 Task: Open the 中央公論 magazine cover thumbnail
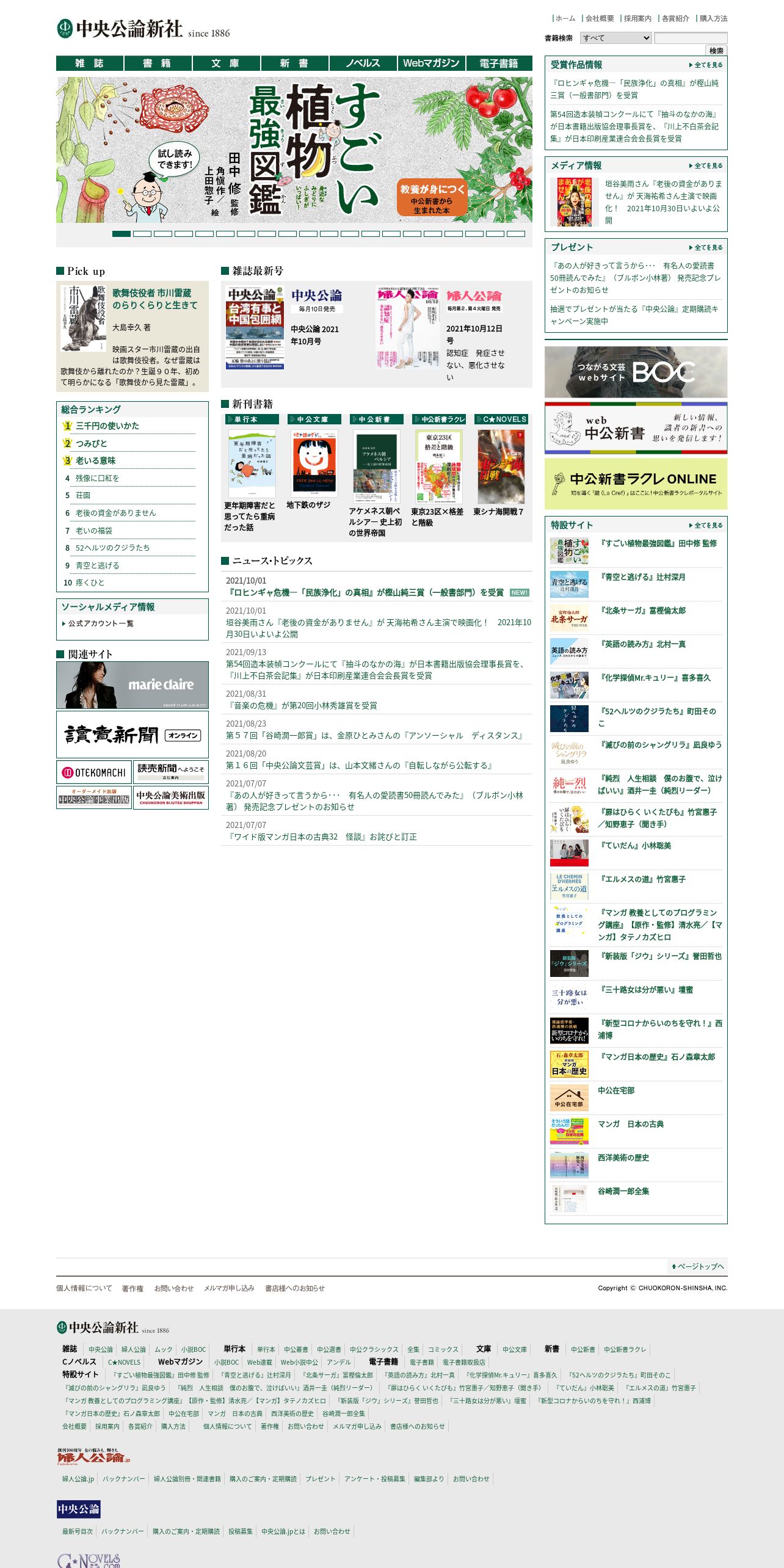(255, 328)
